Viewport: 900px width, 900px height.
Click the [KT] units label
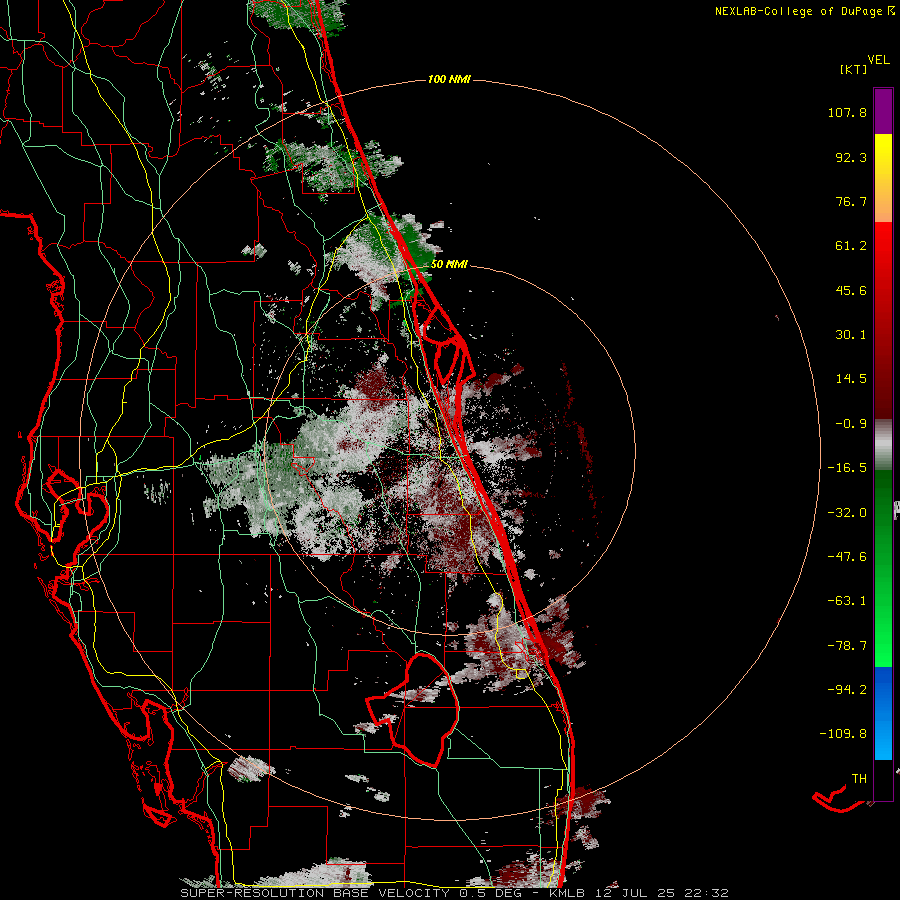[x=853, y=69]
